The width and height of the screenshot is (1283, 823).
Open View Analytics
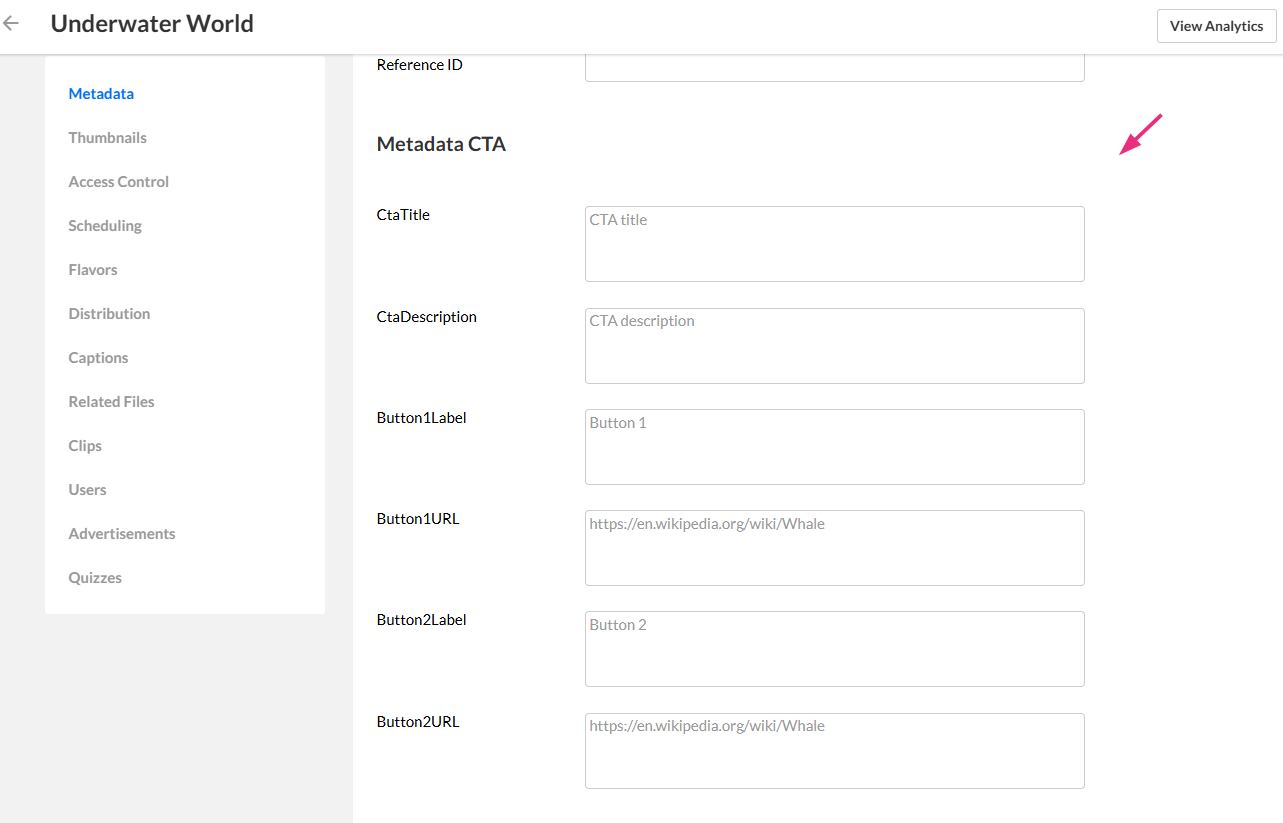[x=1216, y=26]
